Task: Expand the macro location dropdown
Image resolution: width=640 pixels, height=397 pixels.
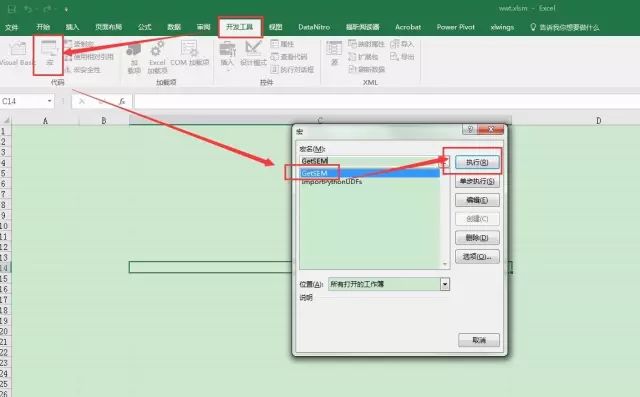Action: point(445,284)
